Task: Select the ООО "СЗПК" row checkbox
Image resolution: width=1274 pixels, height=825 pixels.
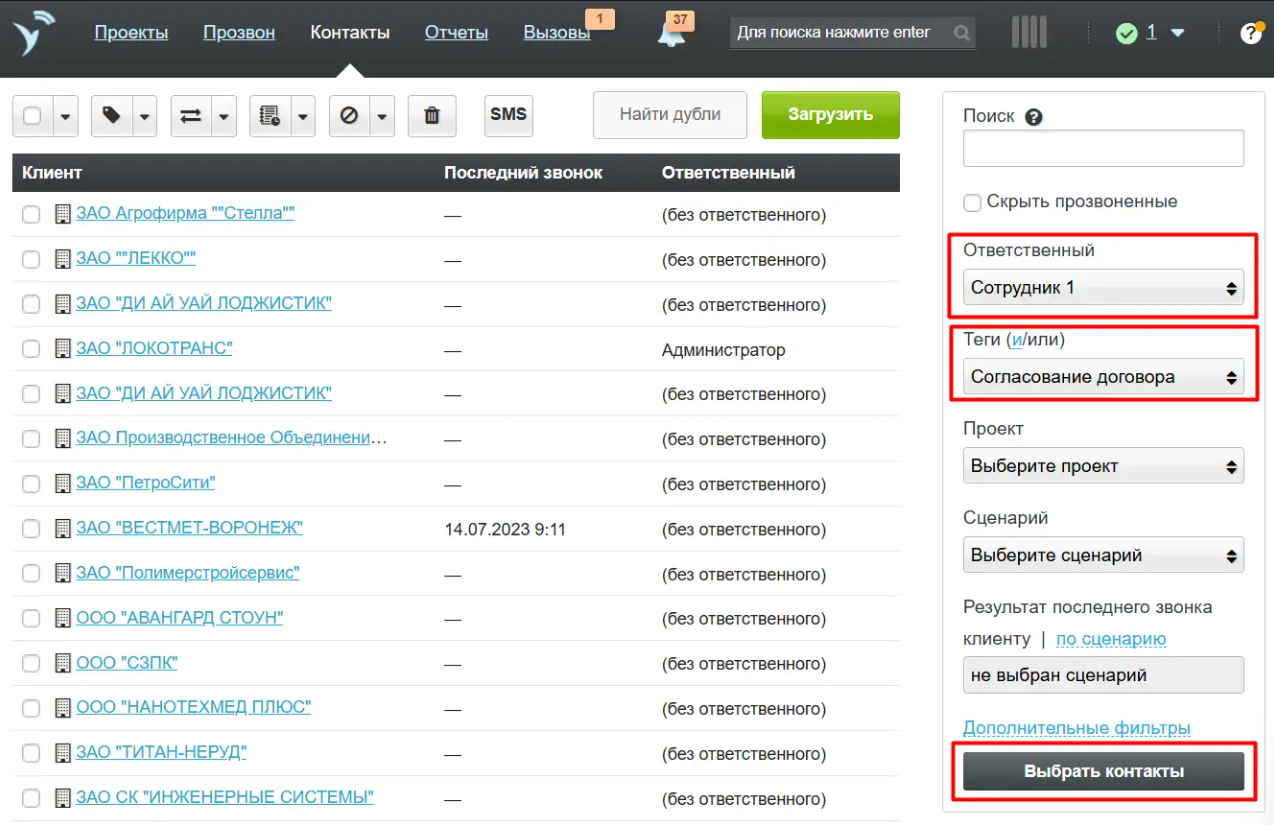Action: pyautogui.click(x=31, y=664)
